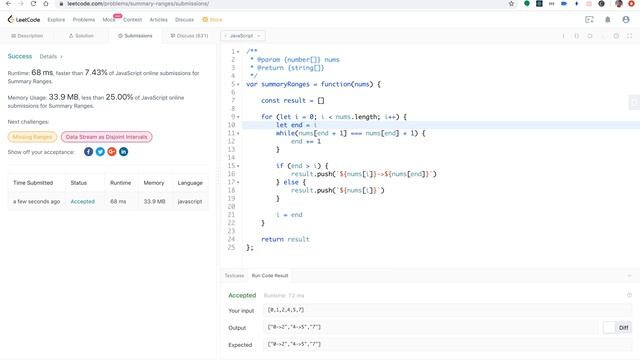This screenshot has height=360, width=640.
Task: Open Discuss in the top navigation
Action: coord(184,20)
